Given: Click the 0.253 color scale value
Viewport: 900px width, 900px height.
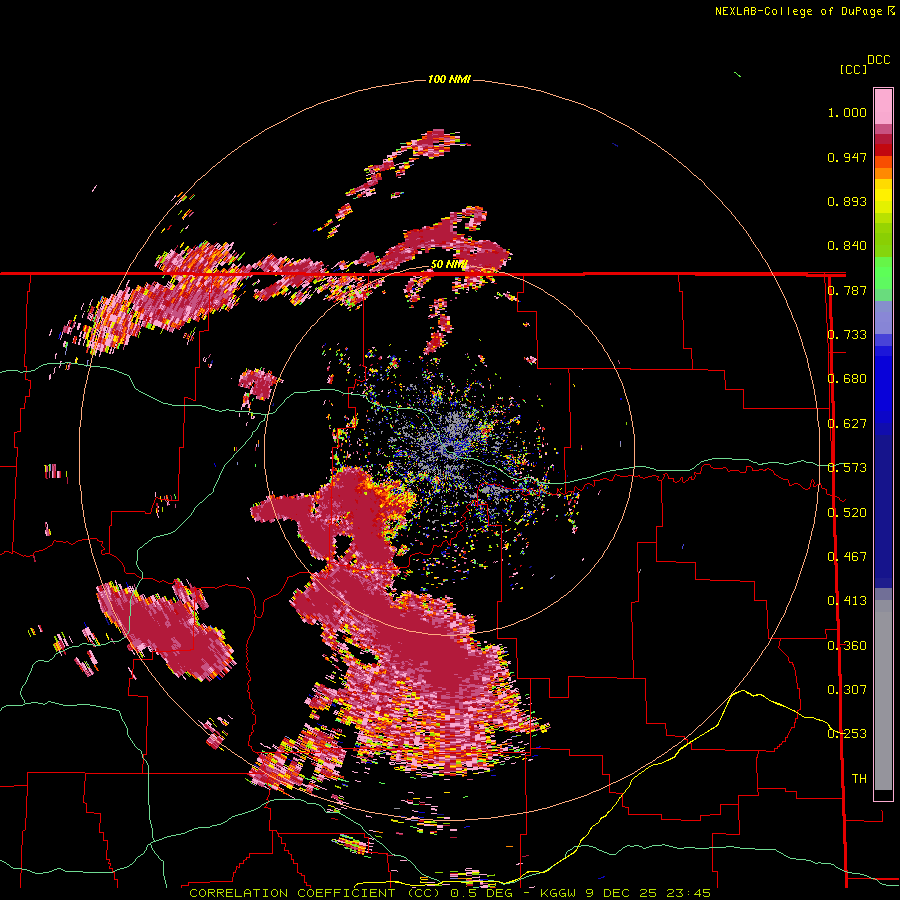Looking at the screenshot, I should coord(847,734).
